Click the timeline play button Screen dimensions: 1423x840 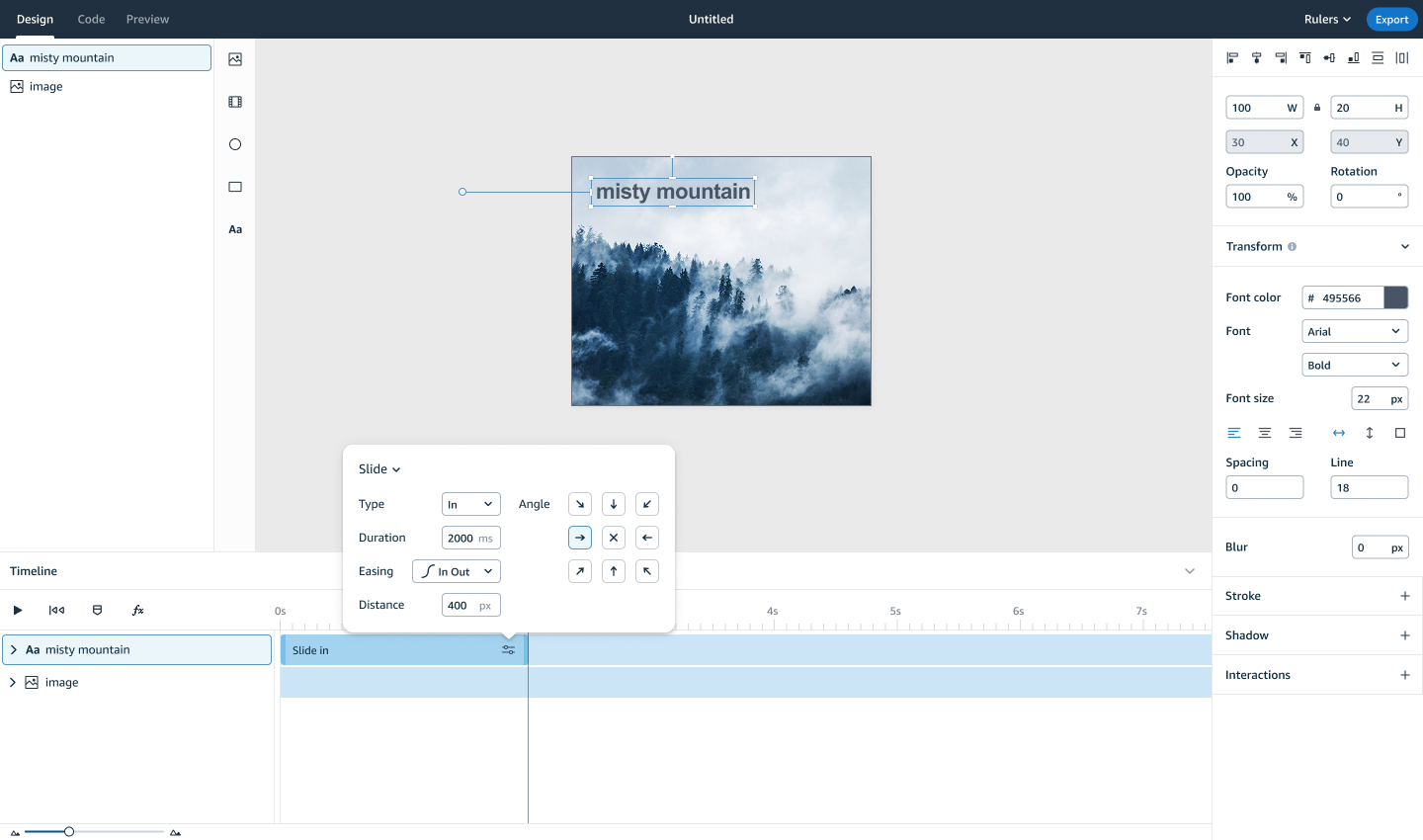click(18, 611)
